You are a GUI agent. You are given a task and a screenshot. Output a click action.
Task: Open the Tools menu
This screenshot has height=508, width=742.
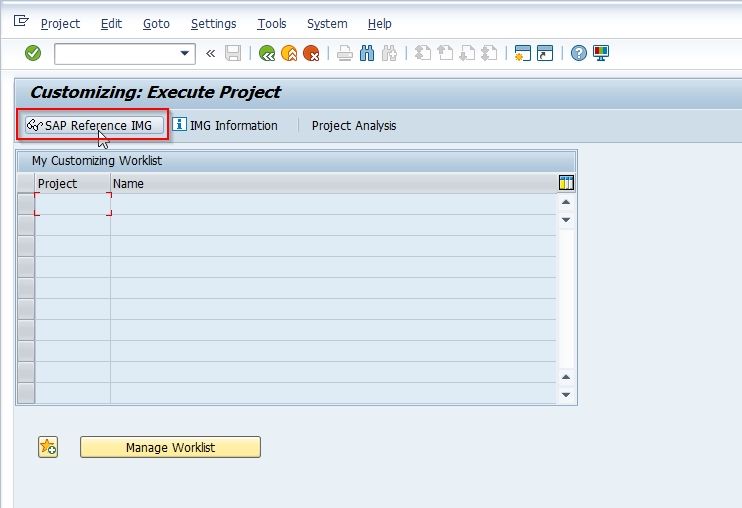(x=272, y=24)
